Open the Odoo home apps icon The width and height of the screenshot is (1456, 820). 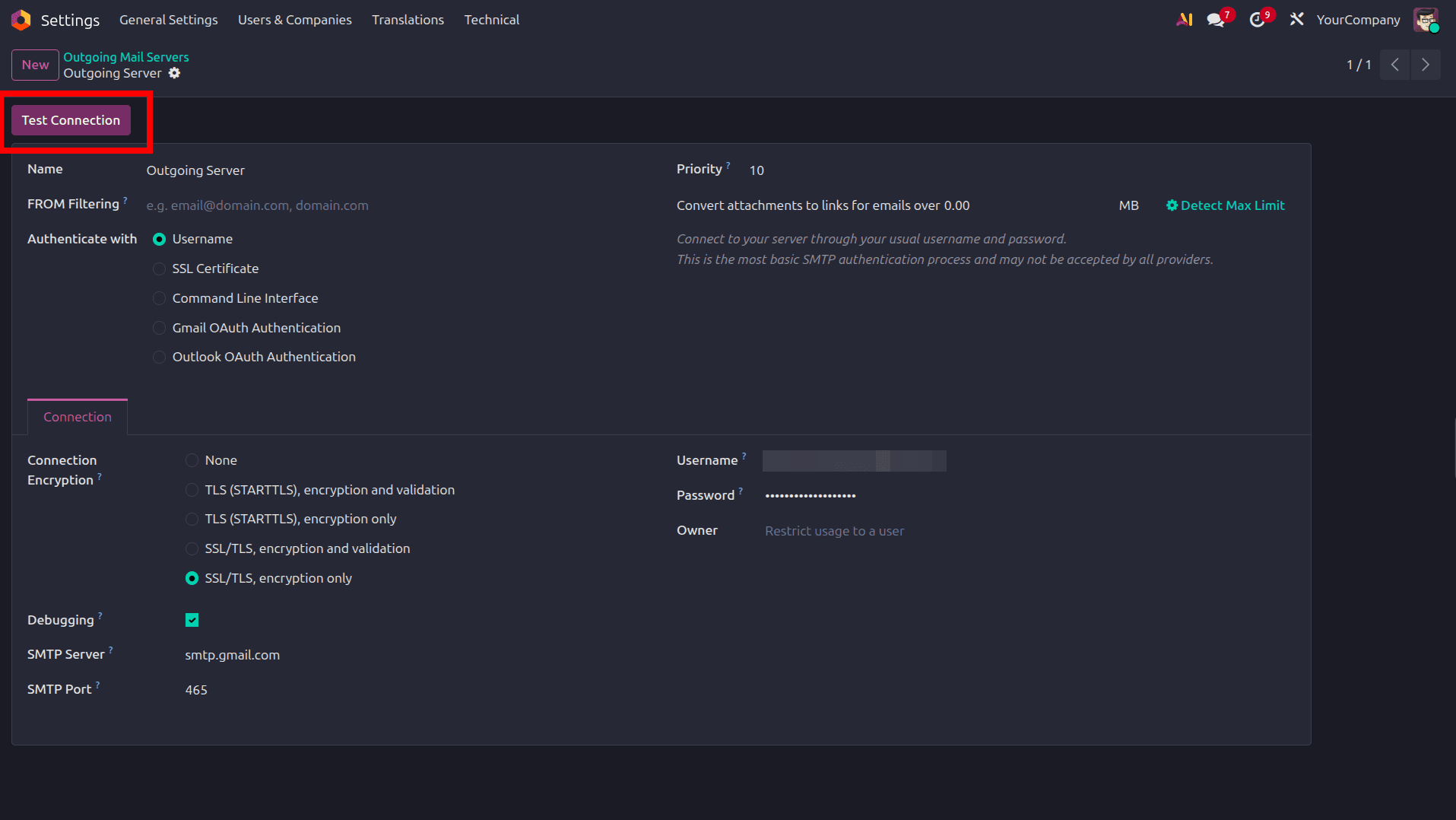(x=21, y=20)
